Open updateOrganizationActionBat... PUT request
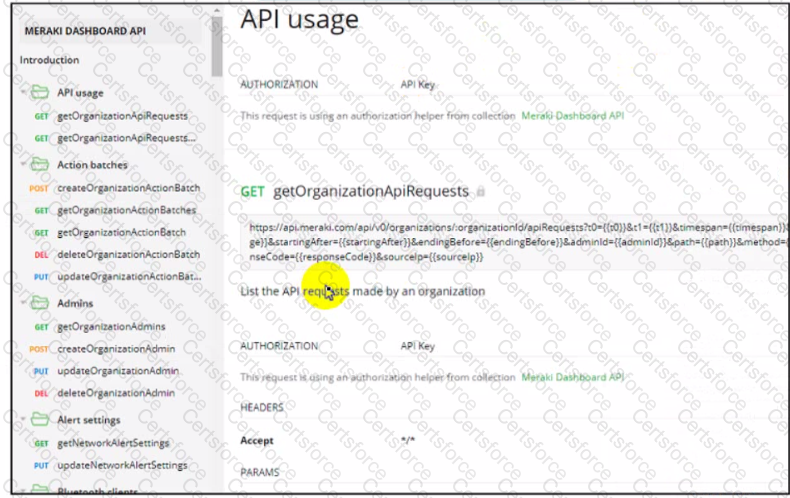The width and height of the screenshot is (790, 498). click(129, 277)
